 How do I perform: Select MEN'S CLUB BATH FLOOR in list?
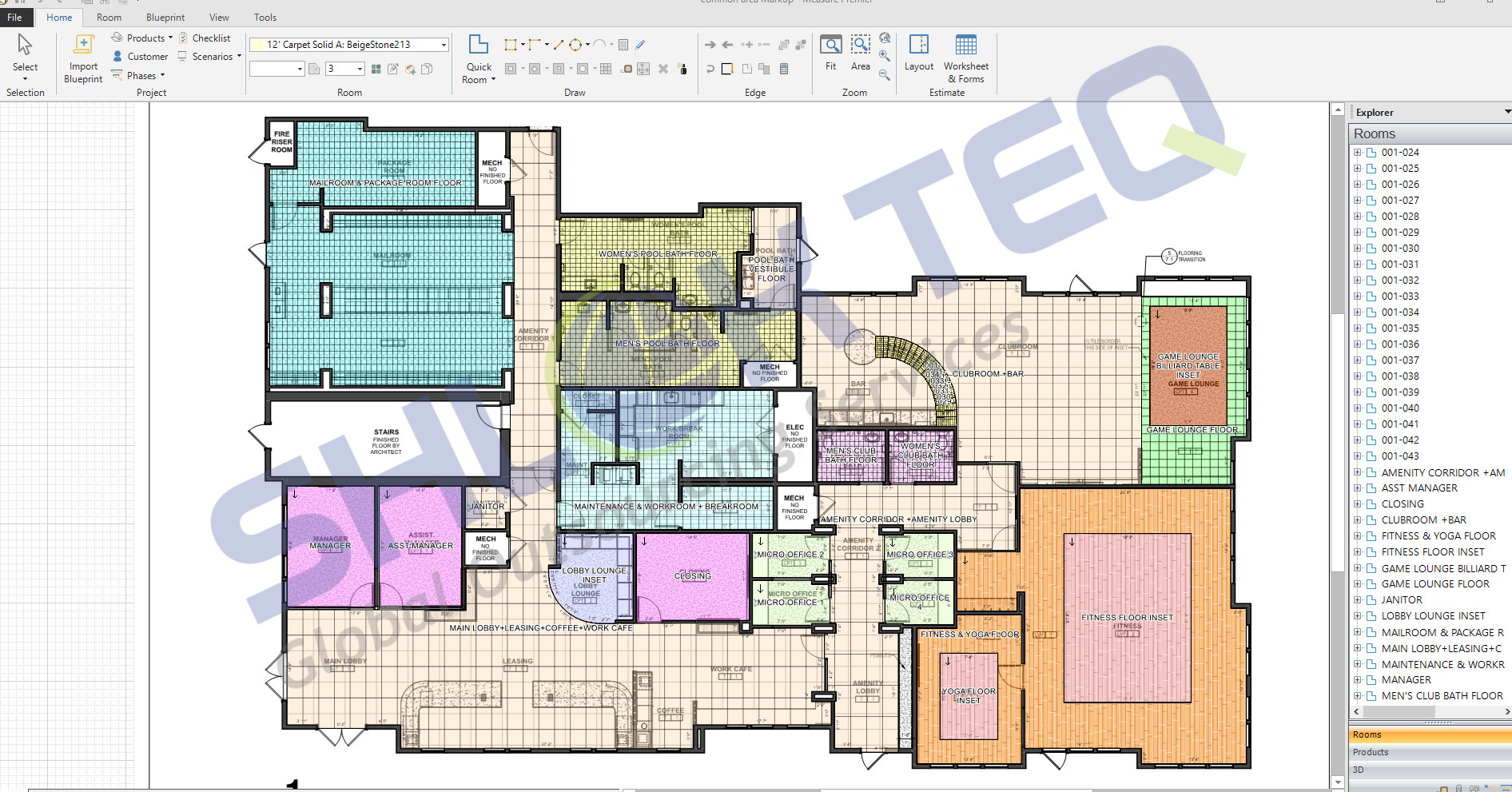(x=1442, y=696)
